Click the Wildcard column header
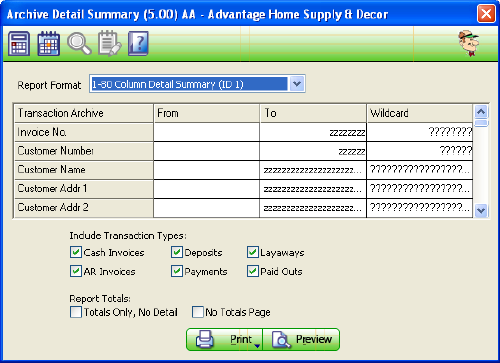This screenshot has height=363, width=500. [420, 113]
